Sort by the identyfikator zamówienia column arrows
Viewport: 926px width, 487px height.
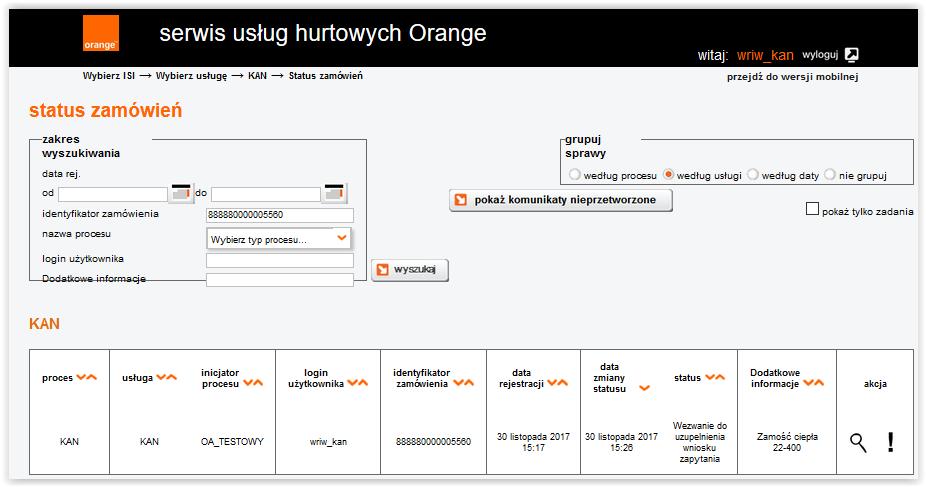464,383
